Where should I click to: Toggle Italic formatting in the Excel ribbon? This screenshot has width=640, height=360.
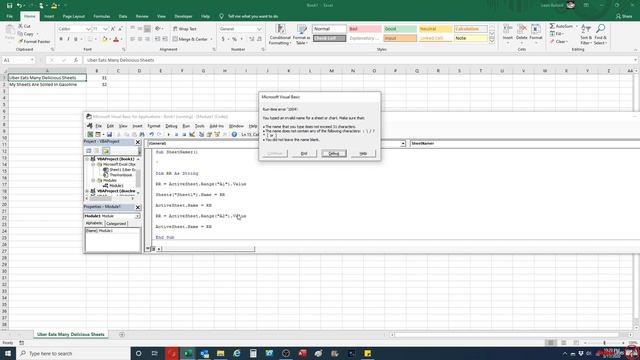click(68, 40)
